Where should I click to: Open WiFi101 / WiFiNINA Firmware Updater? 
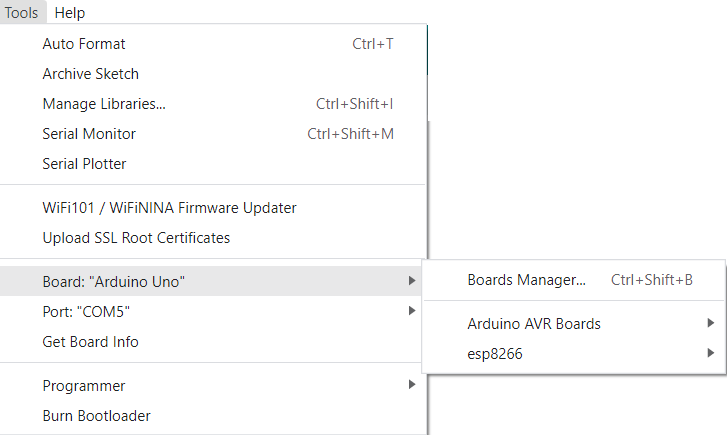(169, 208)
